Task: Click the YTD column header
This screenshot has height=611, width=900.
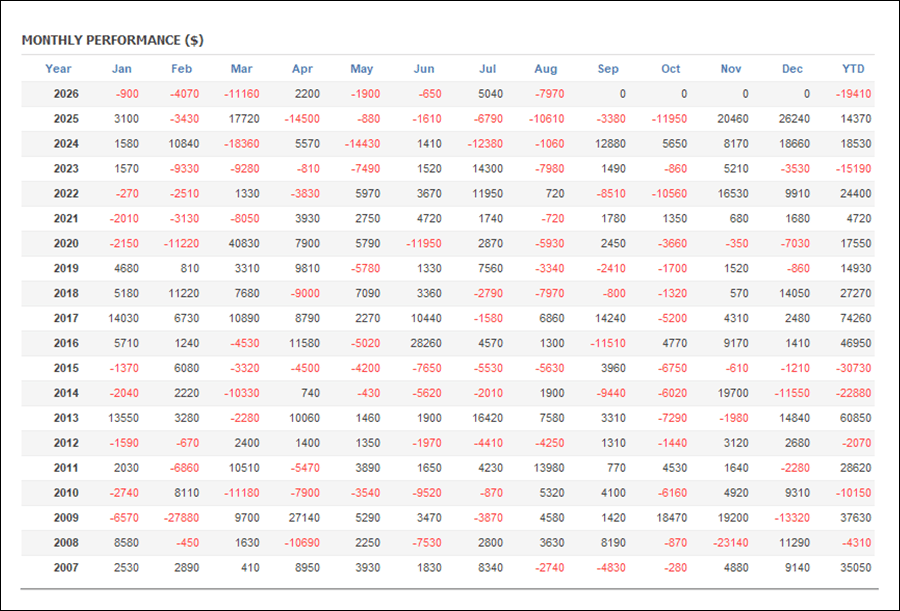Action: tap(853, 69)
